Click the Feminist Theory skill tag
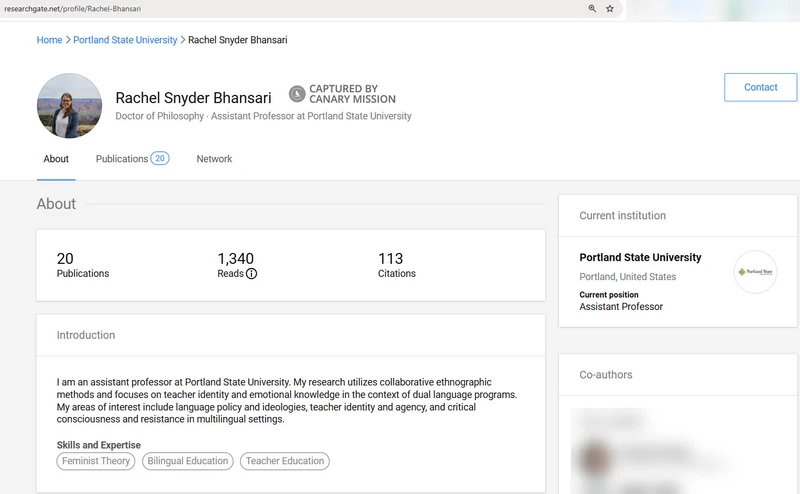This screenshot has width=800, height=494. click(x=96, y=461)
